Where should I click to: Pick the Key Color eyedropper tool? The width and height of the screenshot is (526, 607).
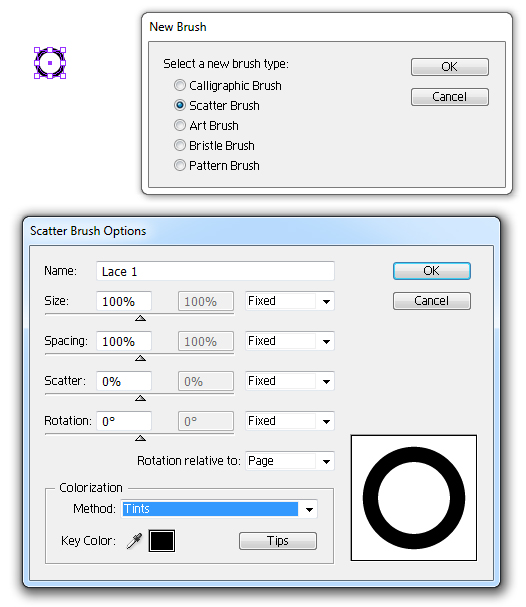(134, 540)
